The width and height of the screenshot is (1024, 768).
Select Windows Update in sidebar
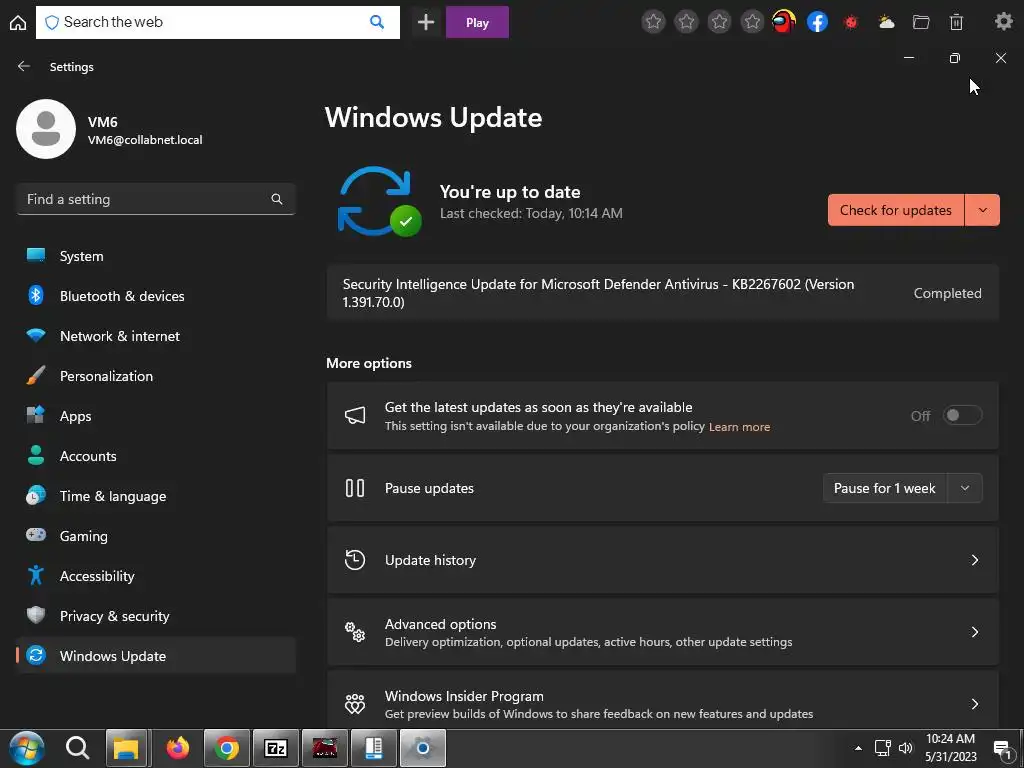point(155,656)
